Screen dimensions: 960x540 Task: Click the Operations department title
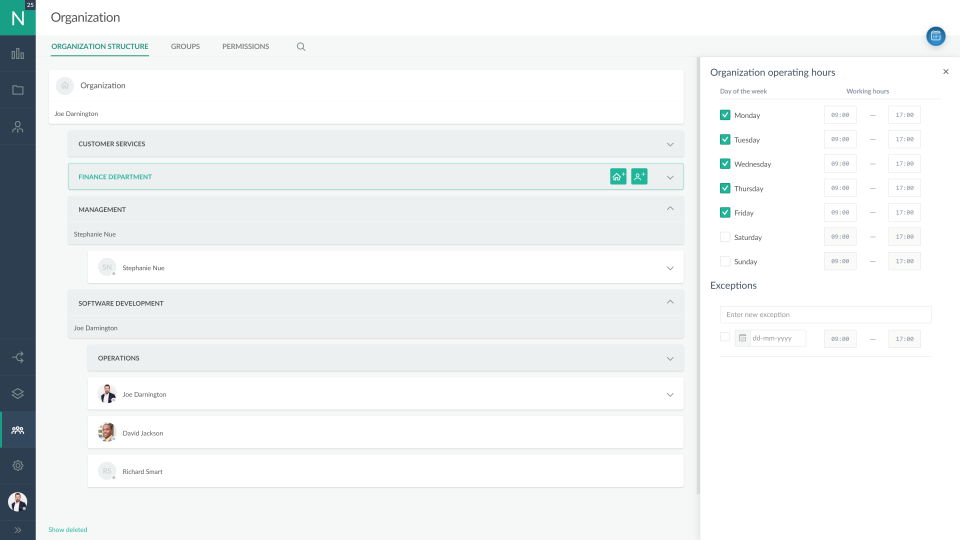(x=119, y=358)
